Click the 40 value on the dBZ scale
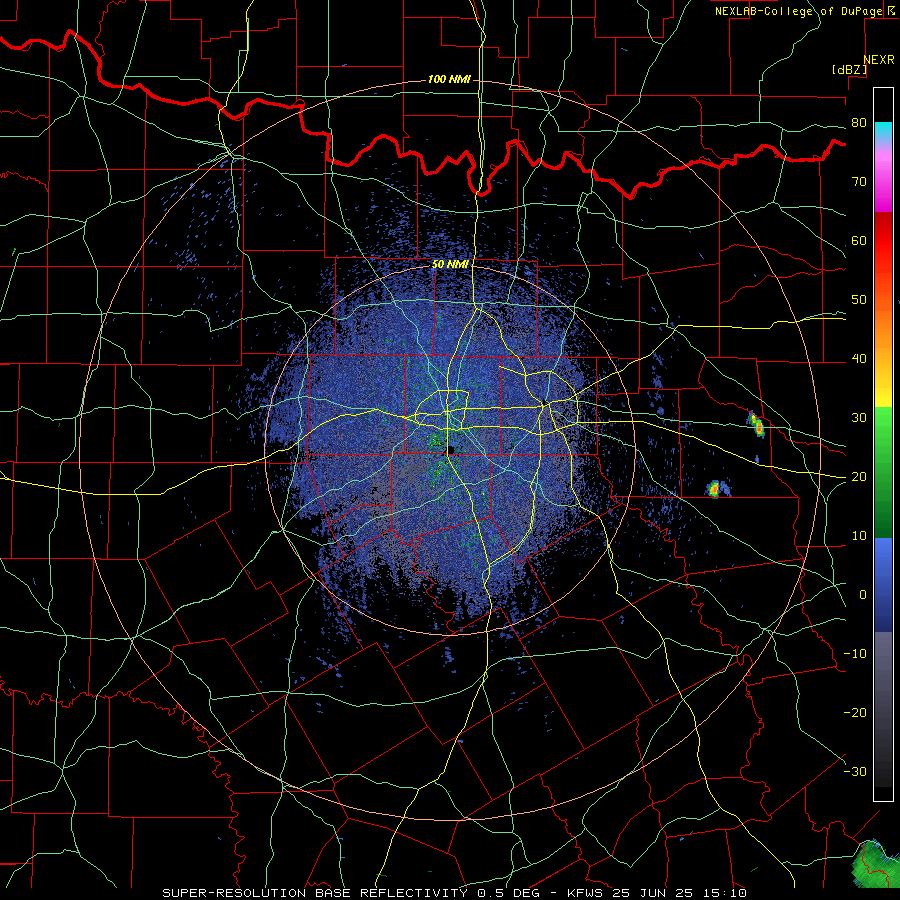The width and height of the screenshot is (900, 900). click(859, 359)
